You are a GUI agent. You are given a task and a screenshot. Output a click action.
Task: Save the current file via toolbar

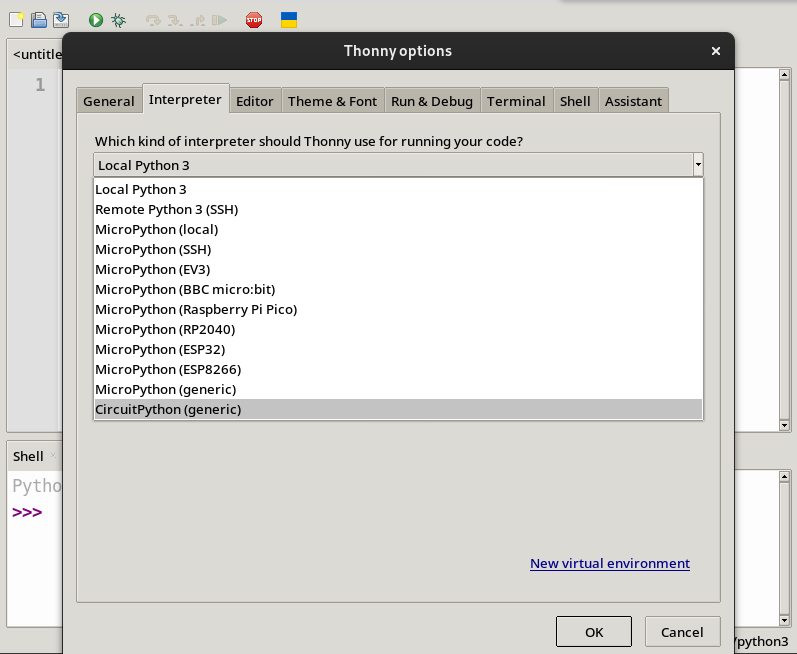click(61, 20)
